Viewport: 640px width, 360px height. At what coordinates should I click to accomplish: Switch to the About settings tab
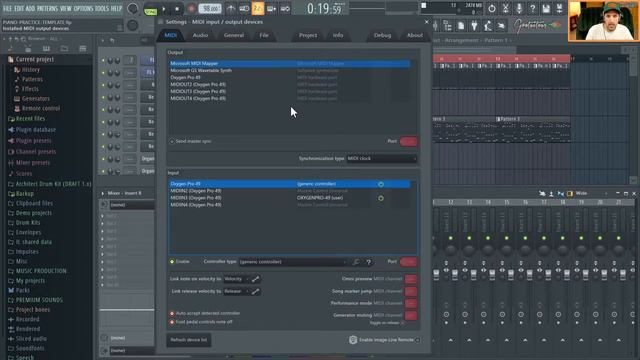415,36
